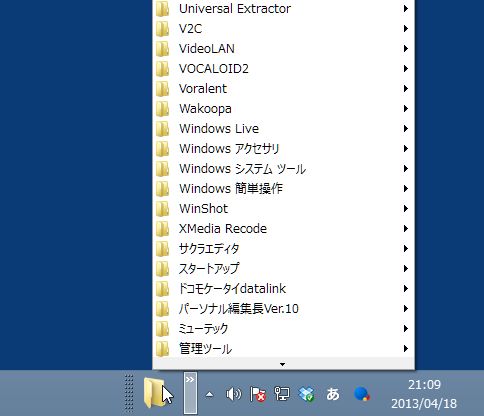The image size is (484, 416).
Task: Open the スタートアップ folder entry
Action: point(283,269)
